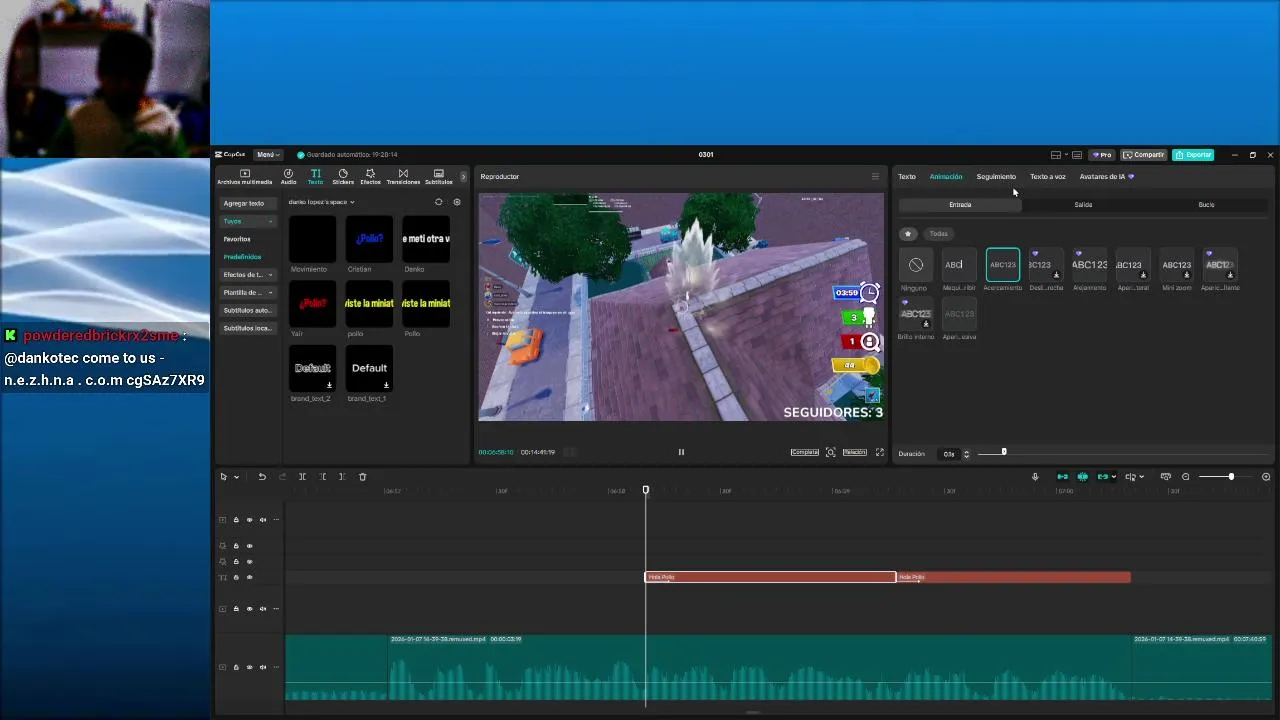Click the timeline zoom-out magnifier
This screenshot has width=1280, height=720.
(1186, 477)
